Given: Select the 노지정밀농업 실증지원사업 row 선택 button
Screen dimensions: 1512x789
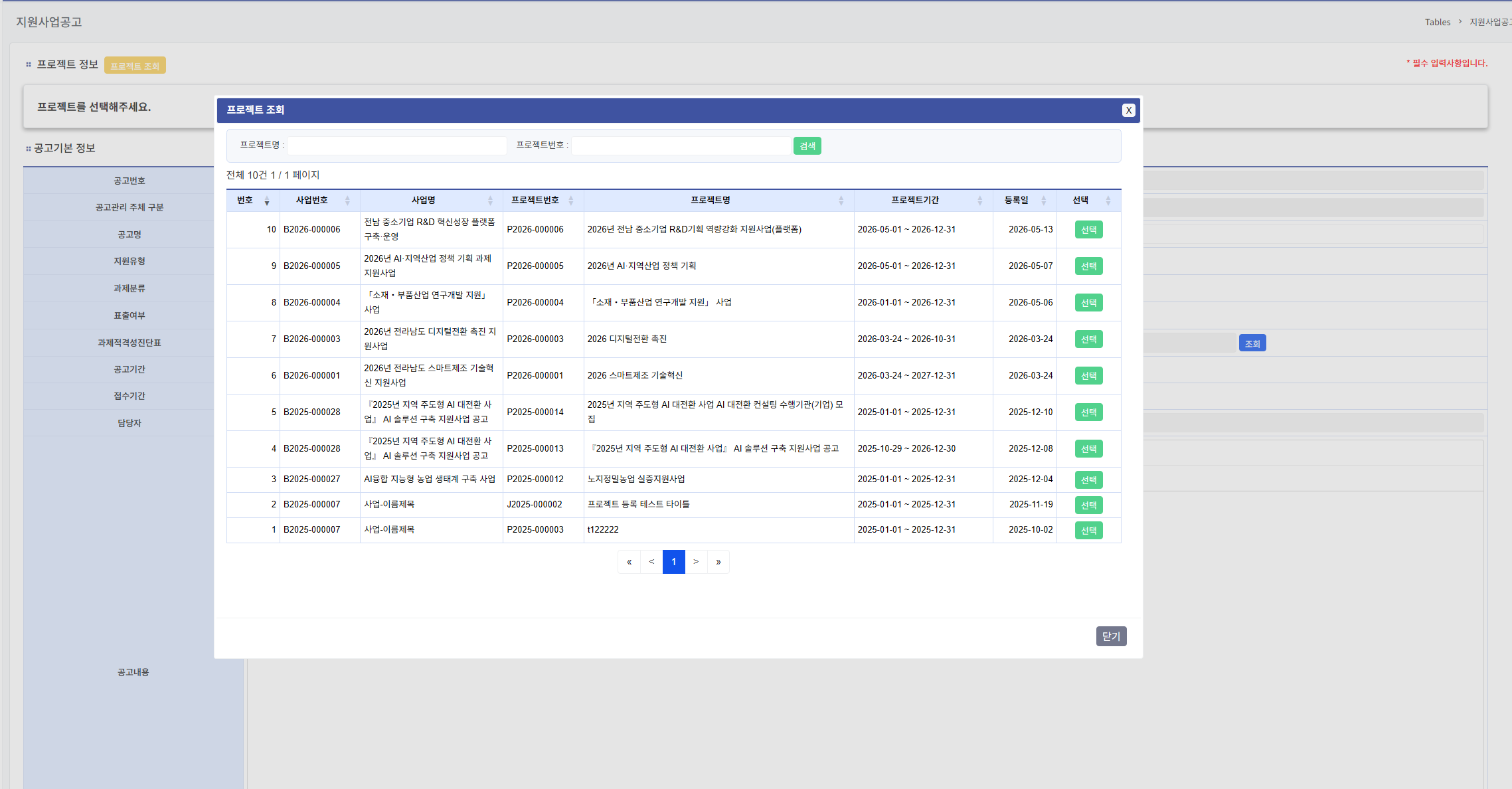Looking at the screenshot, I should [x=1089, y=480].
